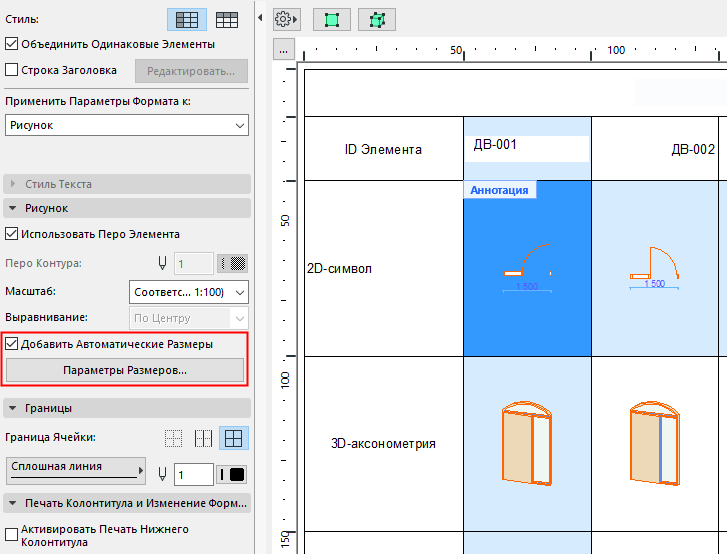Click the contour pen icon

pos(162,263)
